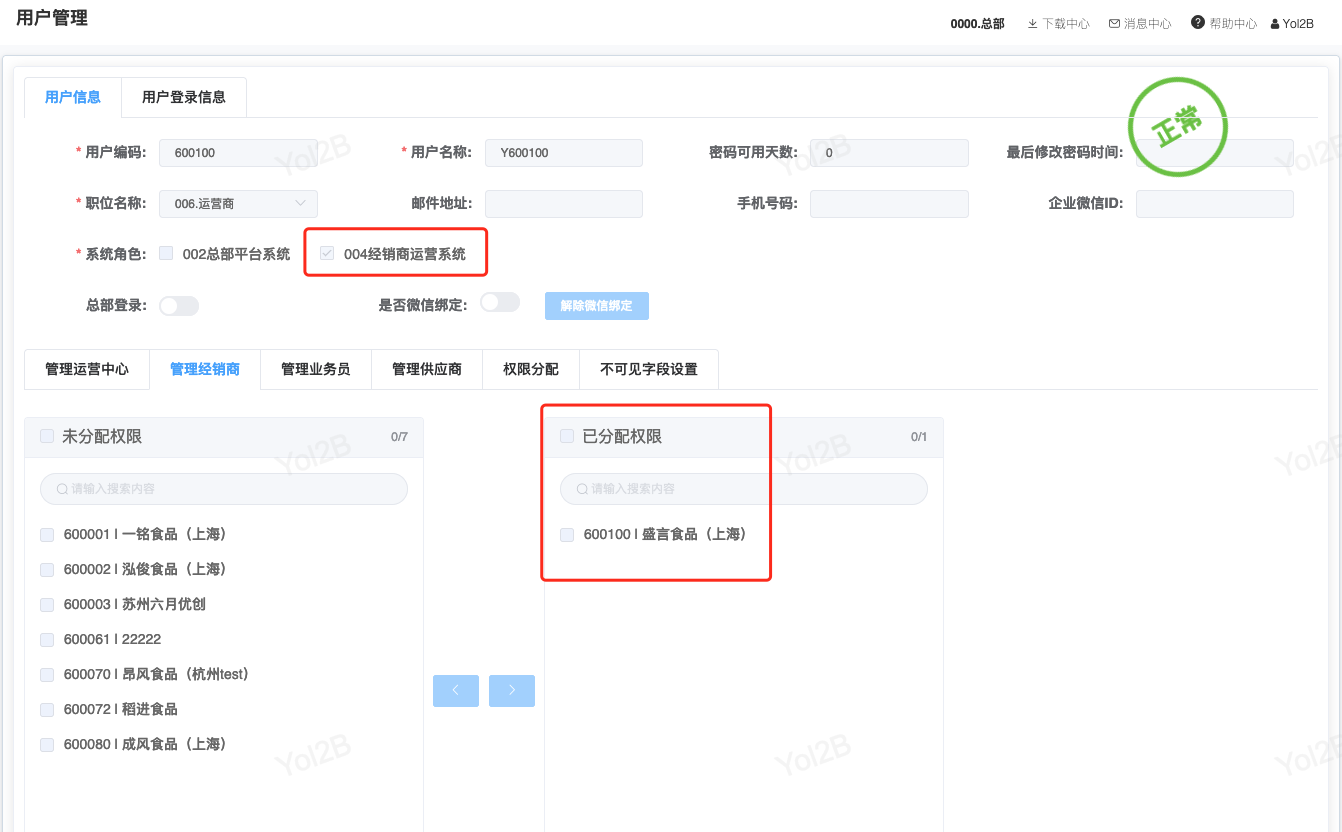Image resolution: width=1342 pixels, height=832 pixels.
Task: Open the download center icon
Action: click(x=1033, y=23)
